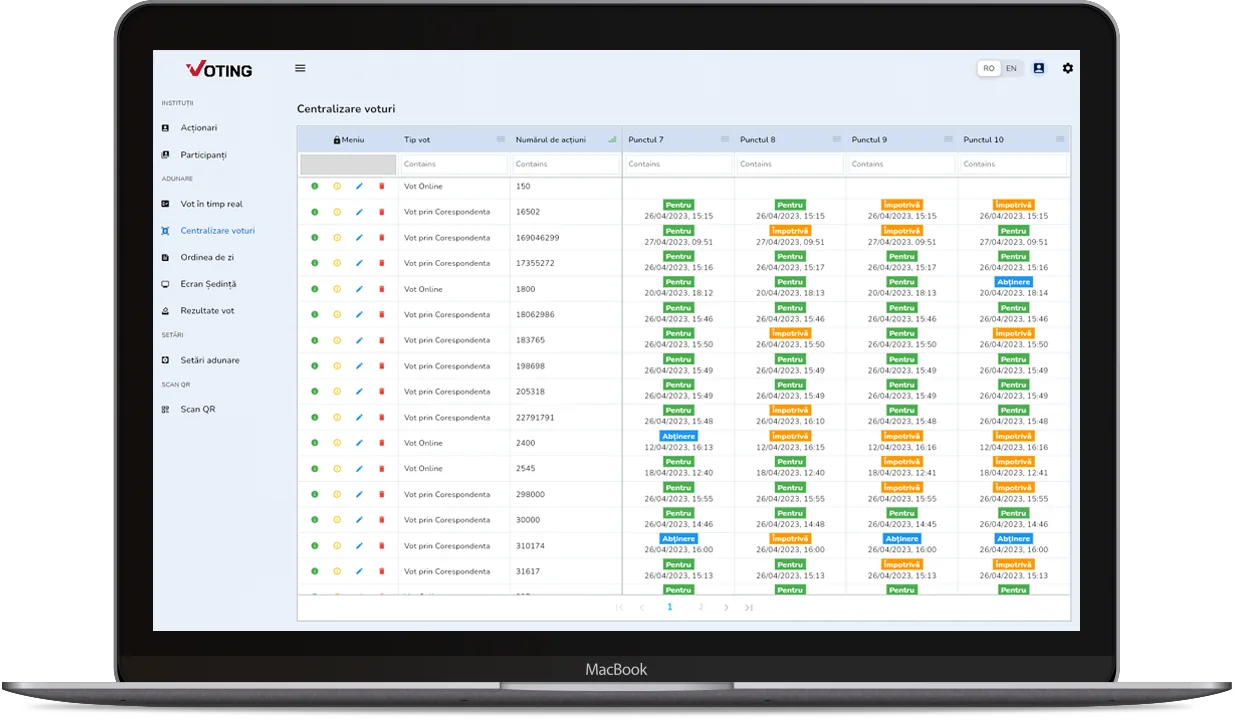Open Ecran Ședință page

tap(208, 284)
